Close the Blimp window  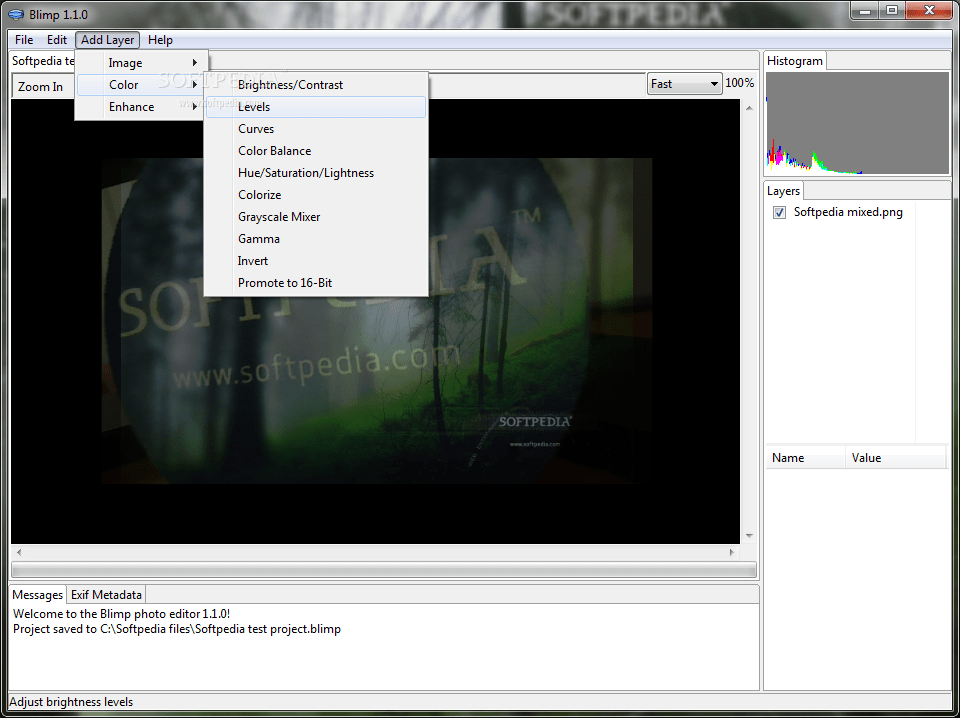tap(929, 10)
